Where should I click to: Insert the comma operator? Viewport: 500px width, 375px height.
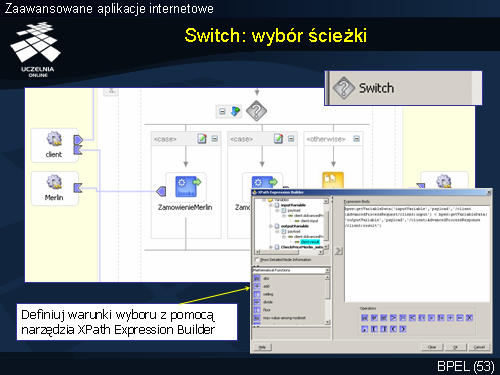click(x=365, y=329)
